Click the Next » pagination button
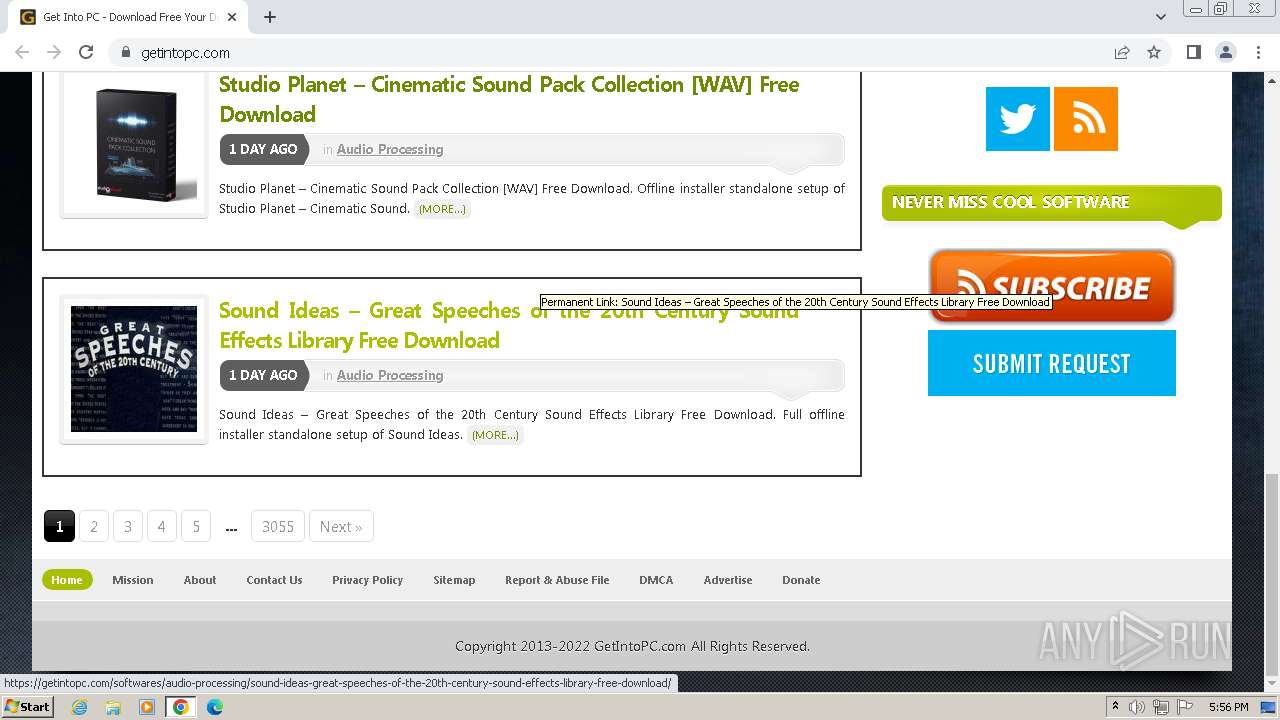 tap(341, 526)
